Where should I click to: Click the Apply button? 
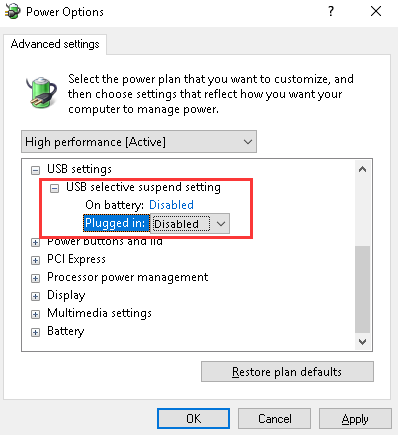pyautogui.click(x=355, y=419)
